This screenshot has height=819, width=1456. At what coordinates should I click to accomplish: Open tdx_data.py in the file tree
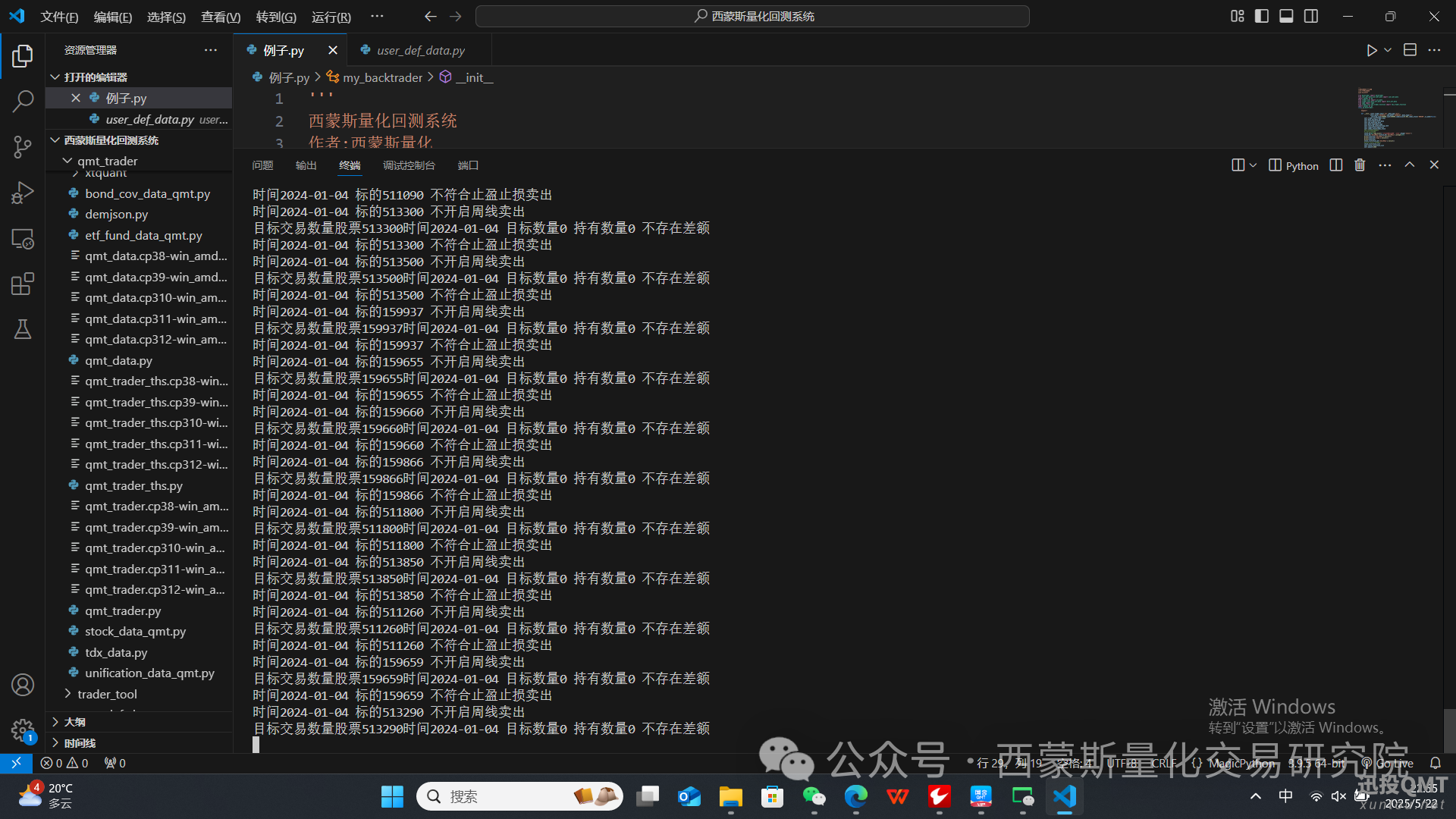tap(116, 652)
